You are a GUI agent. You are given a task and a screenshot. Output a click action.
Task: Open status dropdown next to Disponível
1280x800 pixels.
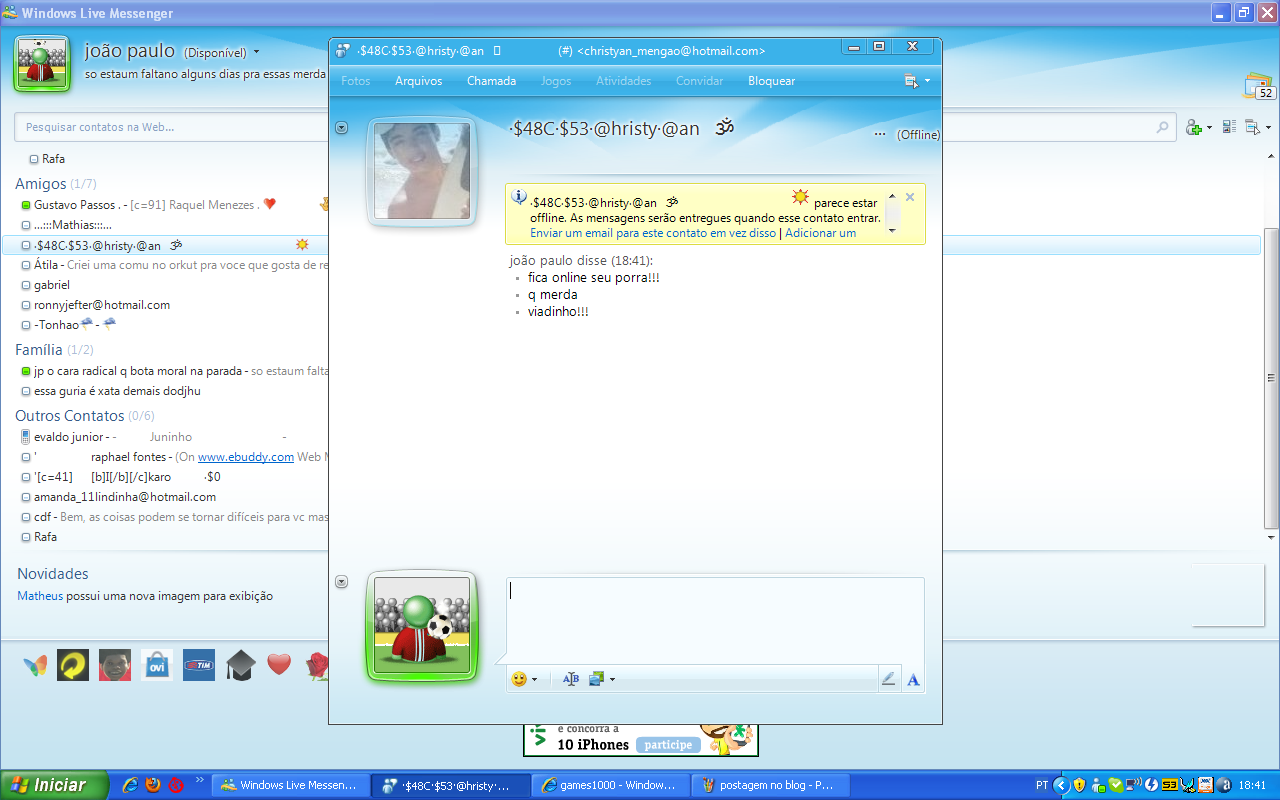point(257,52)
